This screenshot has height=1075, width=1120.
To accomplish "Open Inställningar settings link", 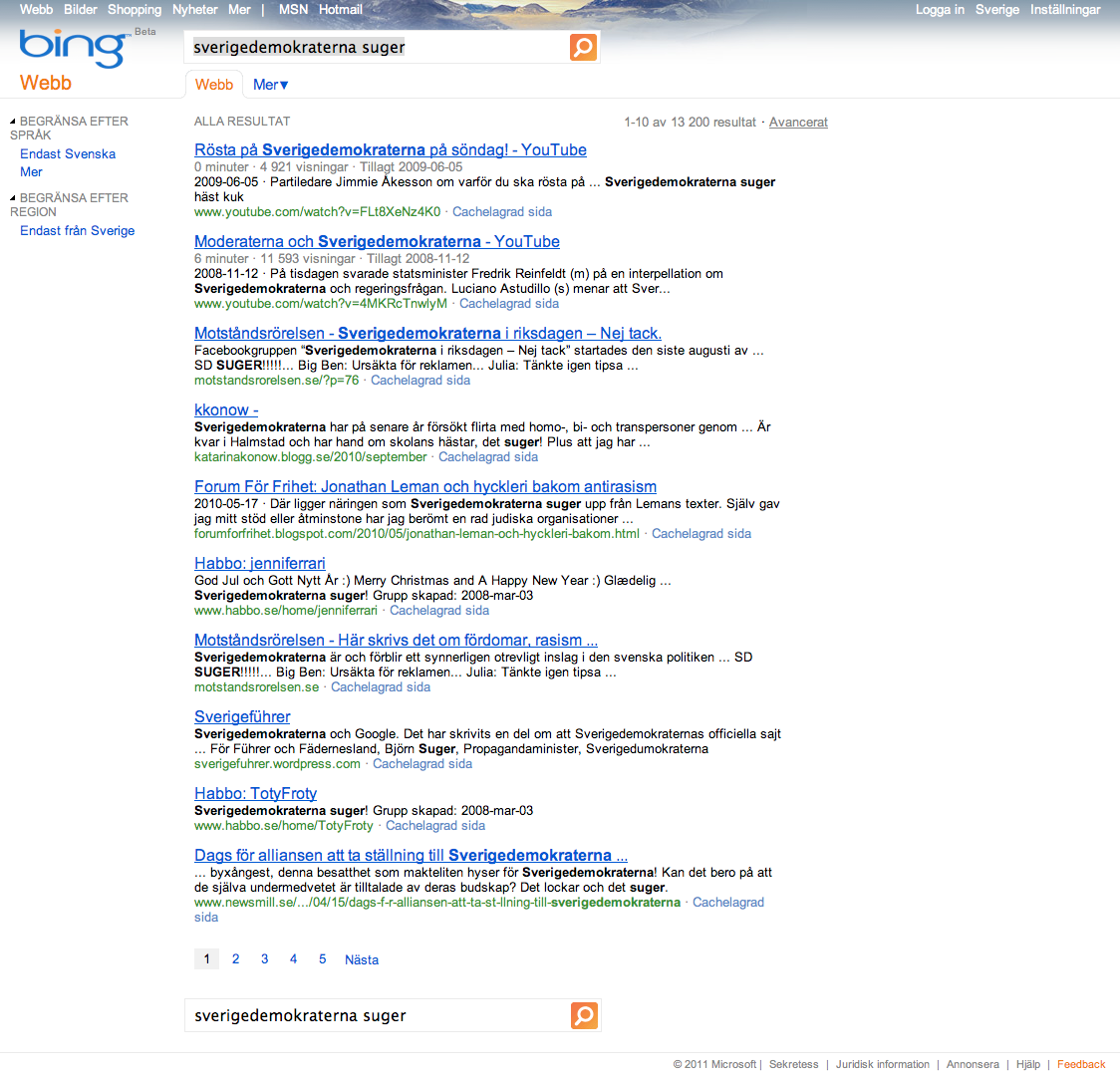I will click(1065, 10).
